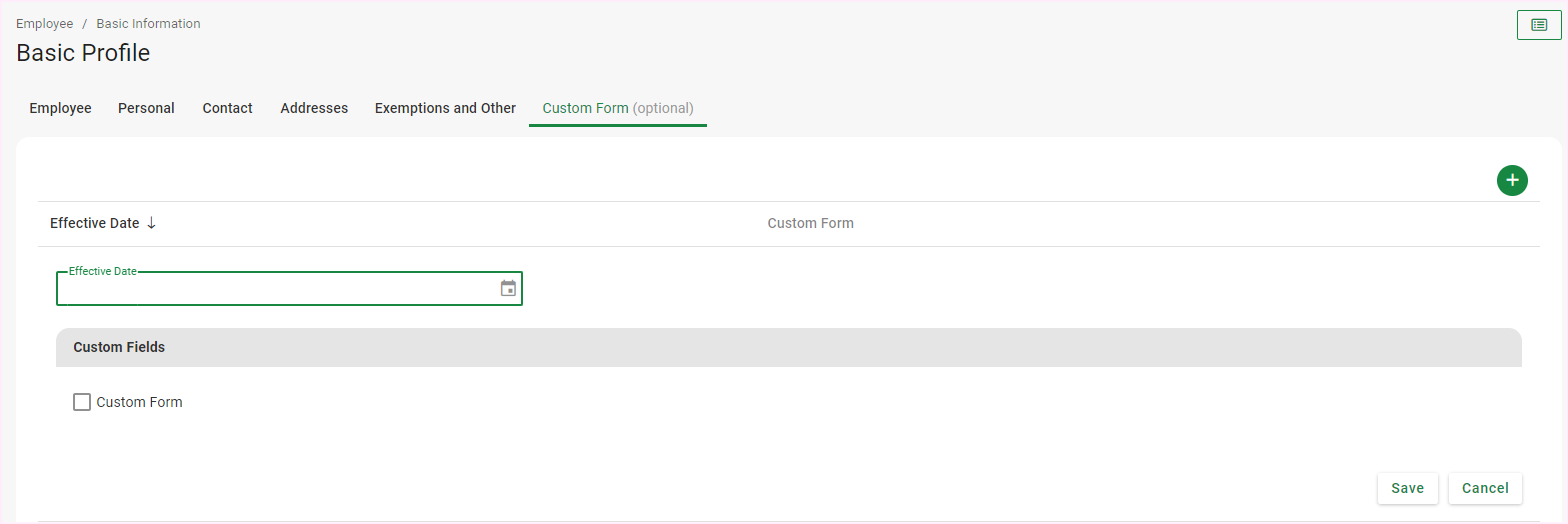Viewport: 1568px width, 524px height.
Task: Collapse the Custom Fields section header
Action: pyautogui.click(x=788, y=347)
